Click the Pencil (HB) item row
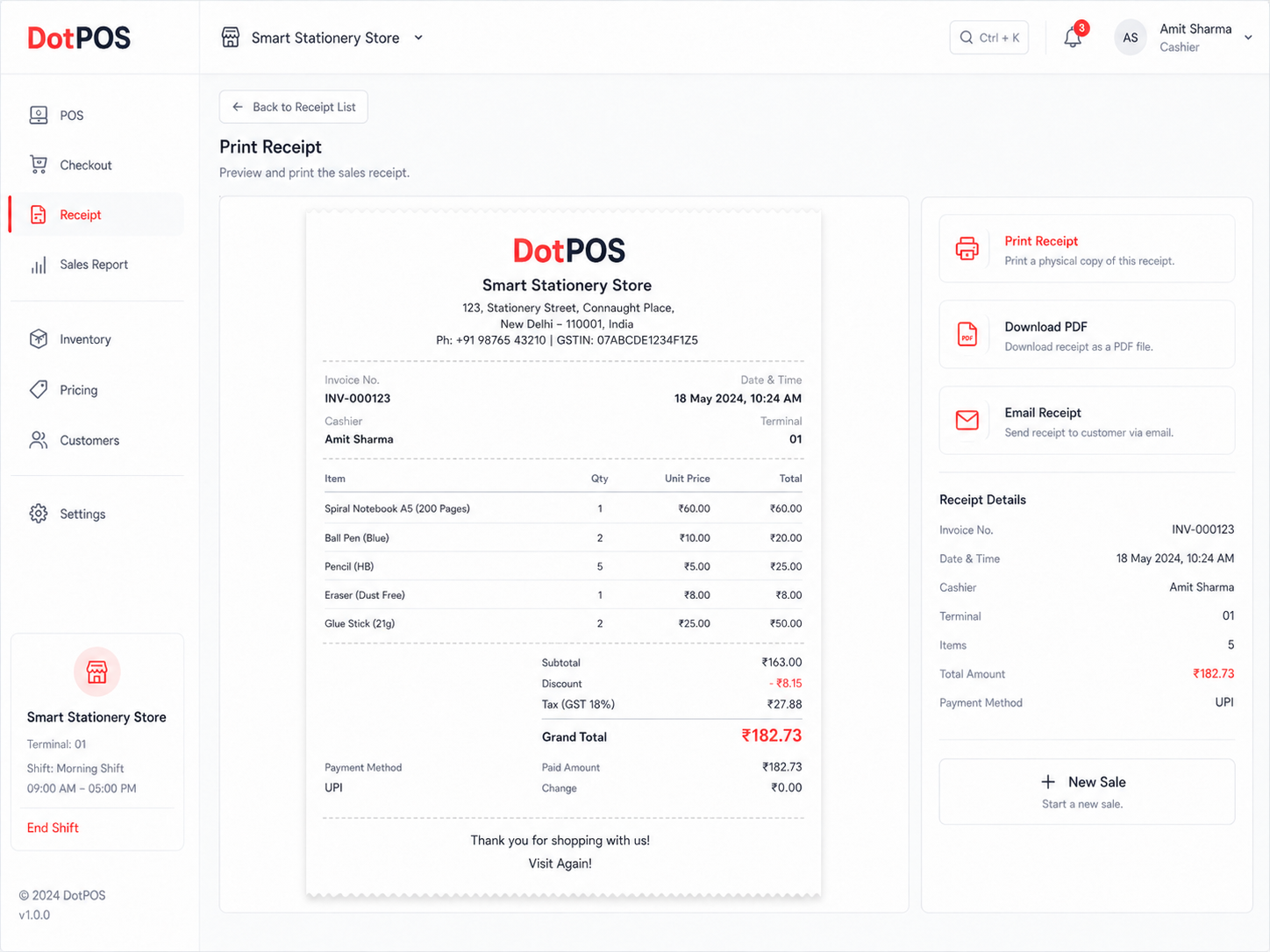 point(563,566)
